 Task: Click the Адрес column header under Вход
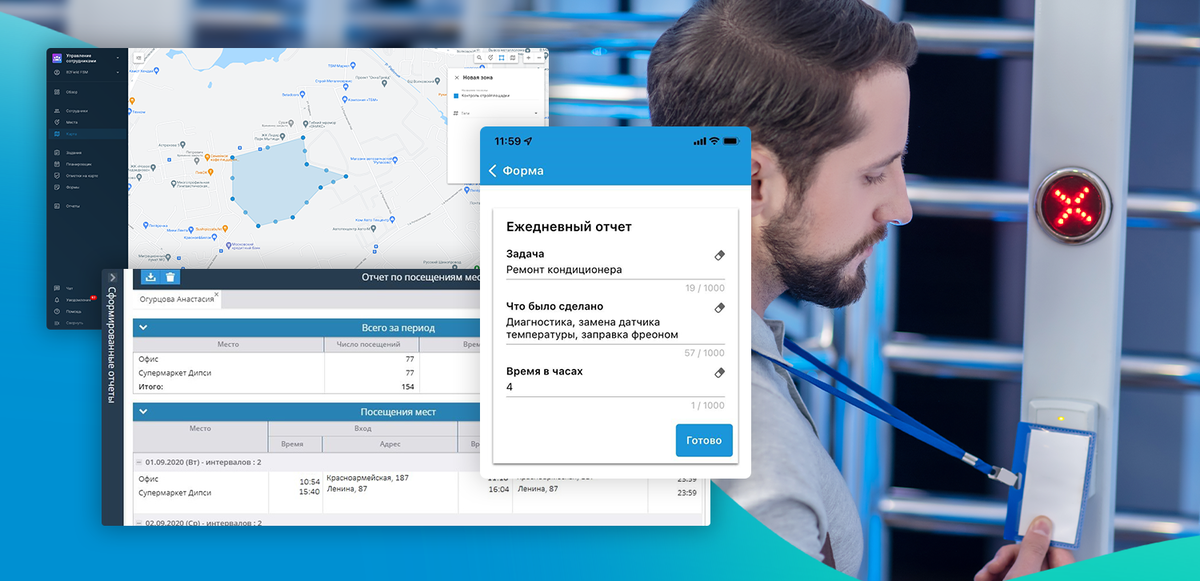click(x=389, y=442)
